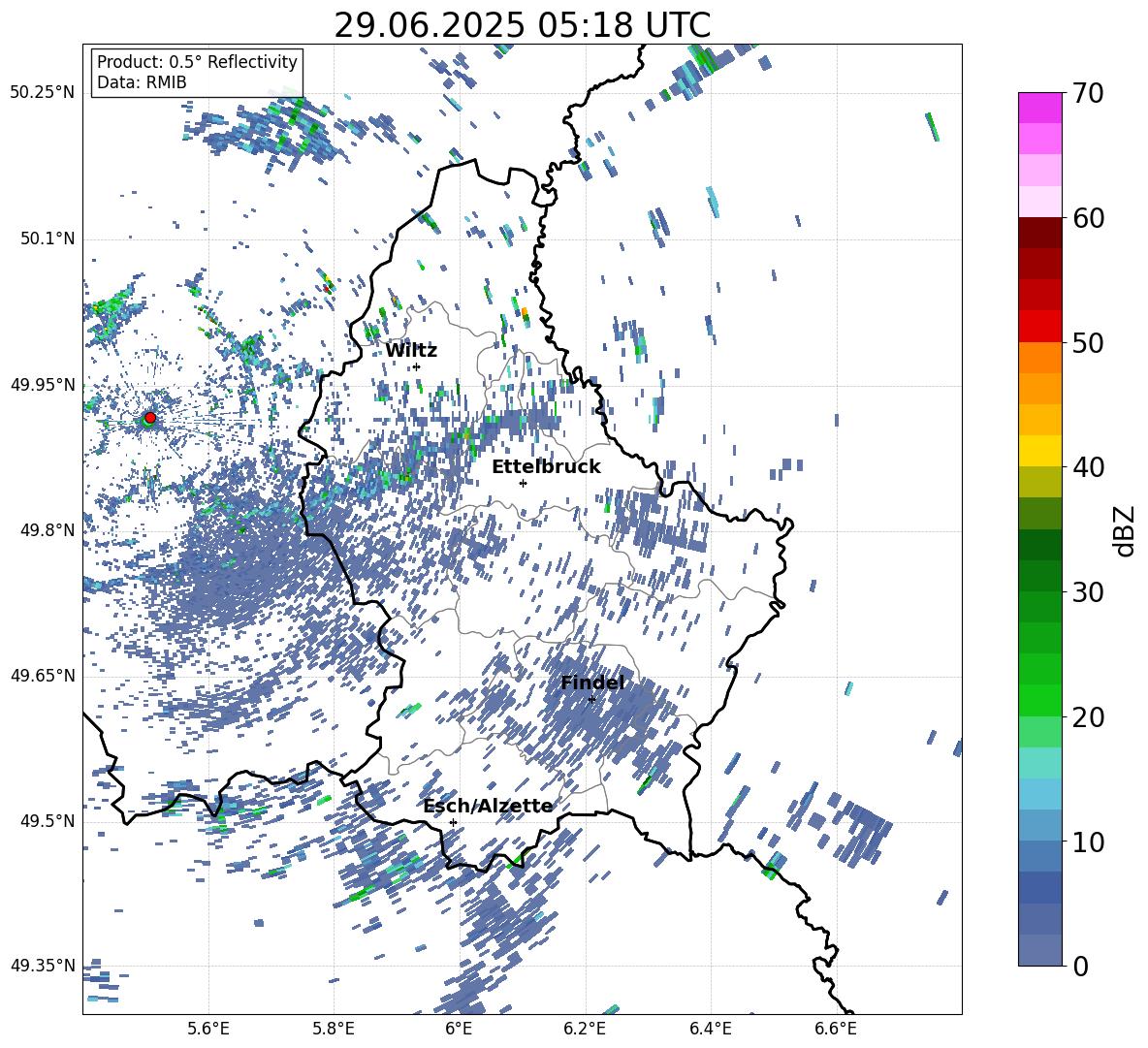
Task: Click the 6.6°E longitude tick label
Action: 836,1029
